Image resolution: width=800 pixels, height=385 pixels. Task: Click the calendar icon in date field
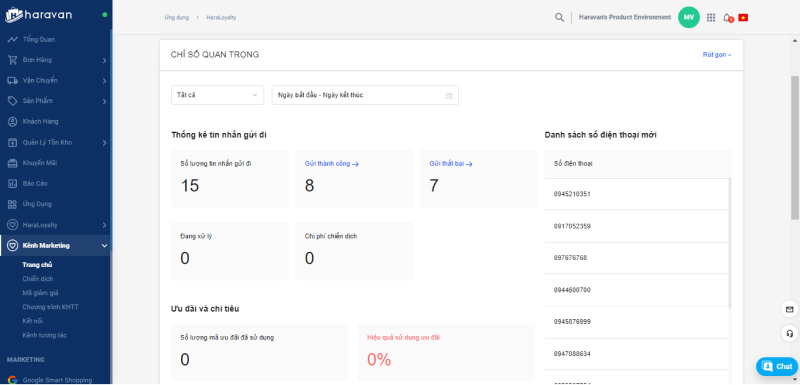pyautogui.click(x=449, y=95)
